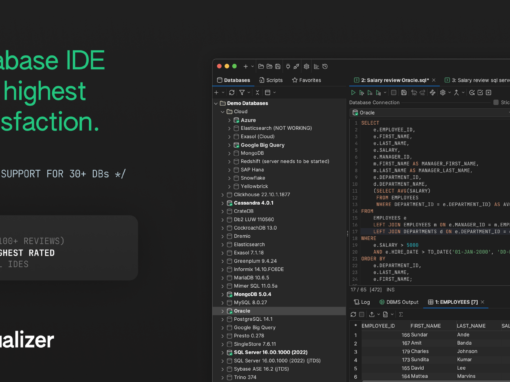This screenshot has width=510, height=382.
Task: Click the link connect icon in main toolbar
Action: [296, 67]
